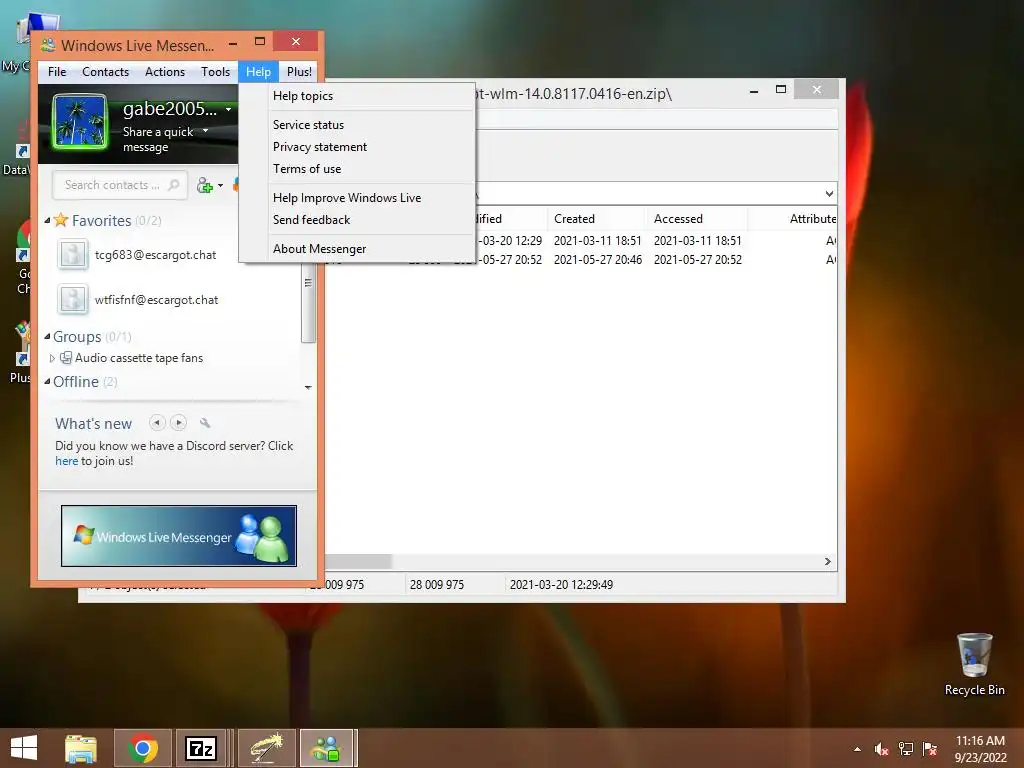Collapse the Offline category
This screenshot has height=768, width=1024.
click(47, 382)
